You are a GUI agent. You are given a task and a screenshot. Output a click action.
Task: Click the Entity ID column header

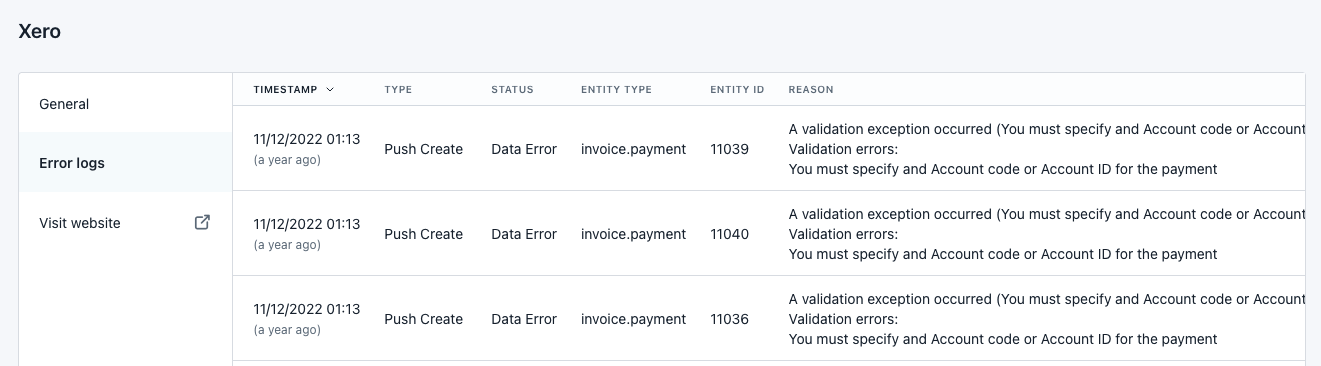point(737,89)
